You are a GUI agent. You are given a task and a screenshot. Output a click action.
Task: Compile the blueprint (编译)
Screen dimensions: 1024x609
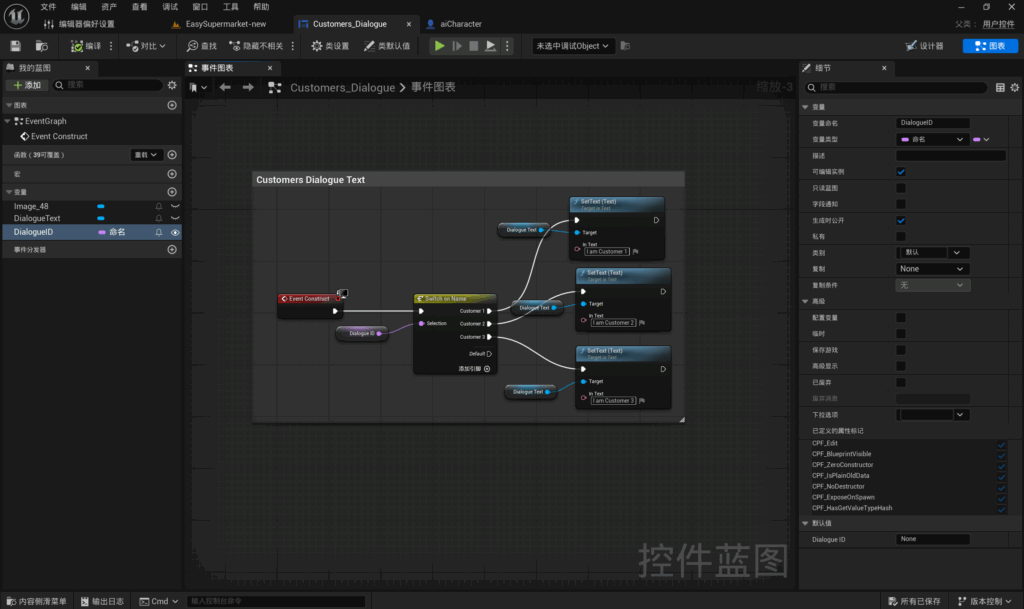[86, 46]
